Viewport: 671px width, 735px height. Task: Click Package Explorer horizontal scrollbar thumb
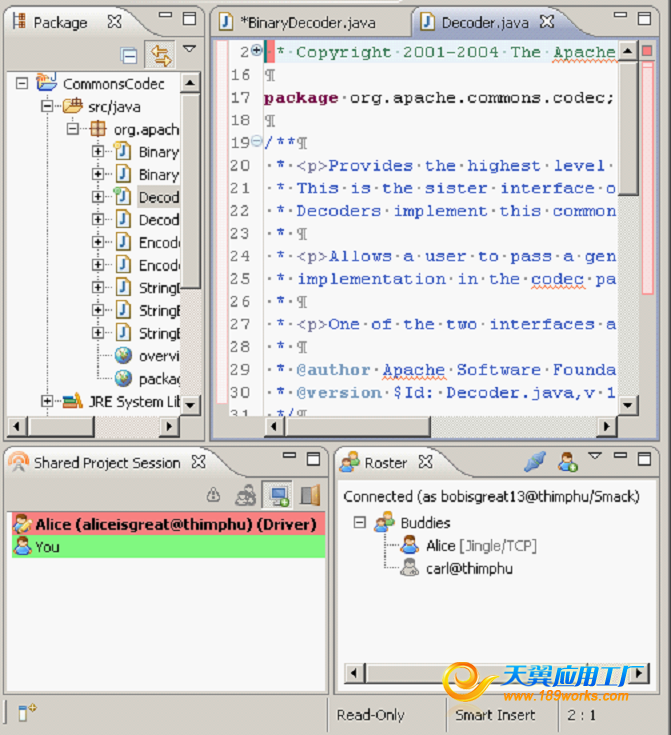[x=60, y=426]
